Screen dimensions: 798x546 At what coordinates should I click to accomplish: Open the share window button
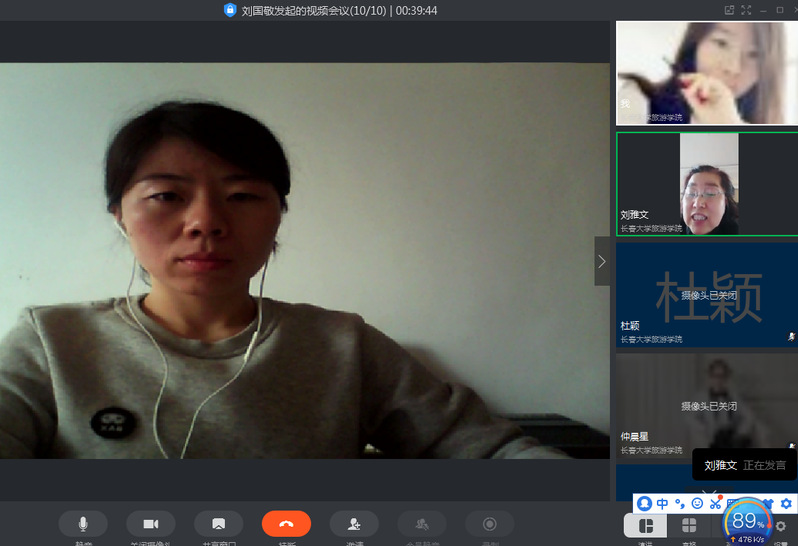[x=218, y=524]
